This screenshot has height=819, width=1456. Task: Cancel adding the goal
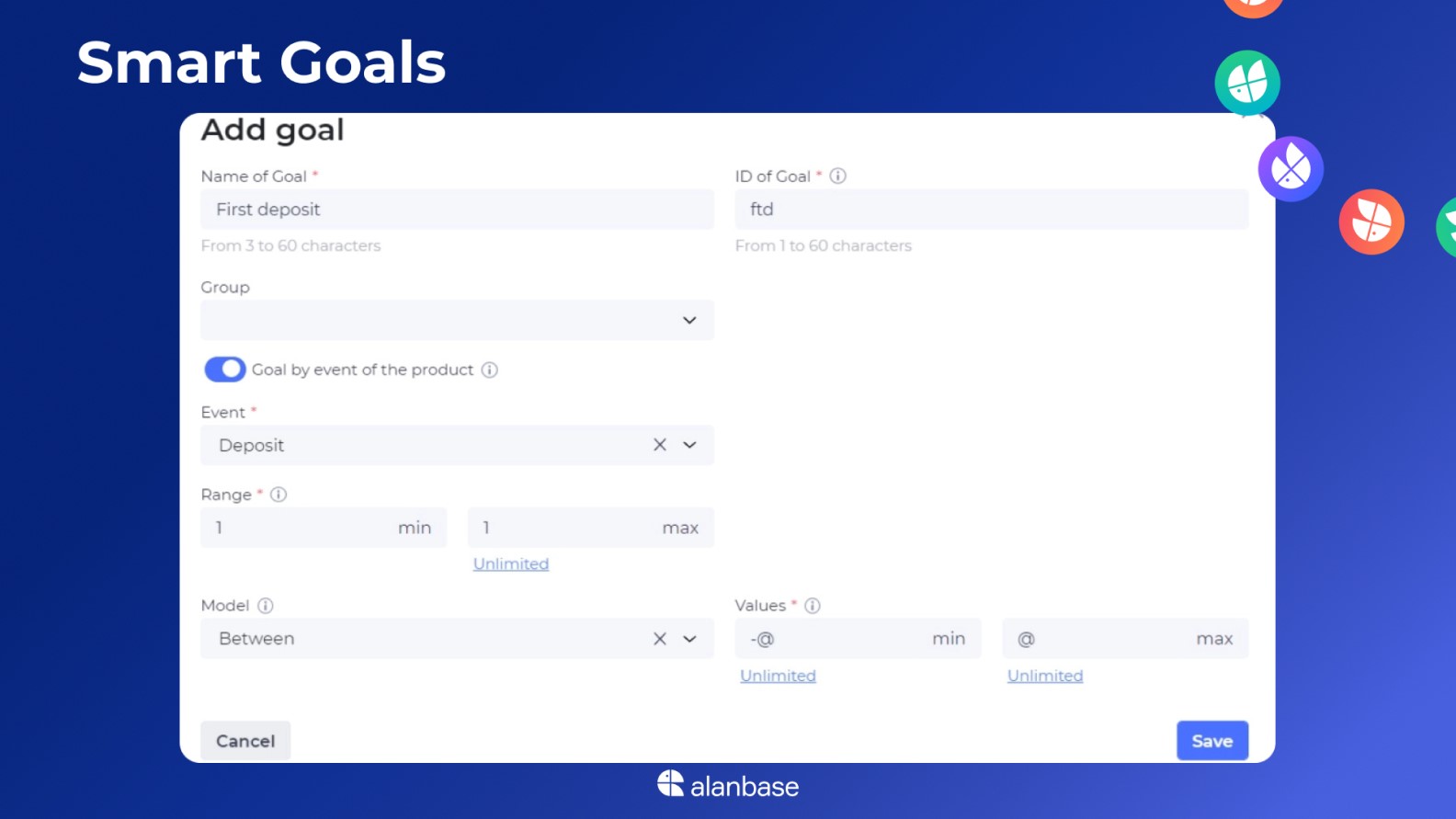tap(245, 741)
